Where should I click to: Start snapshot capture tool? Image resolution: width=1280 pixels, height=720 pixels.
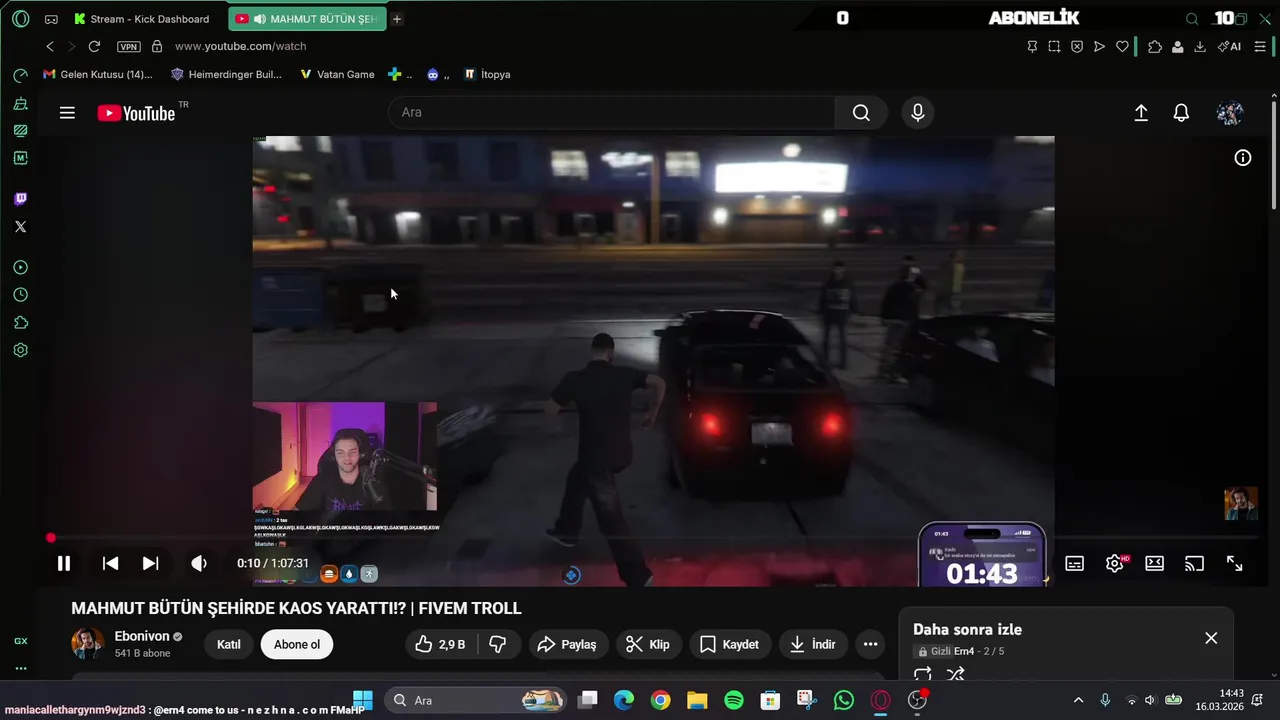point(1054,46)
